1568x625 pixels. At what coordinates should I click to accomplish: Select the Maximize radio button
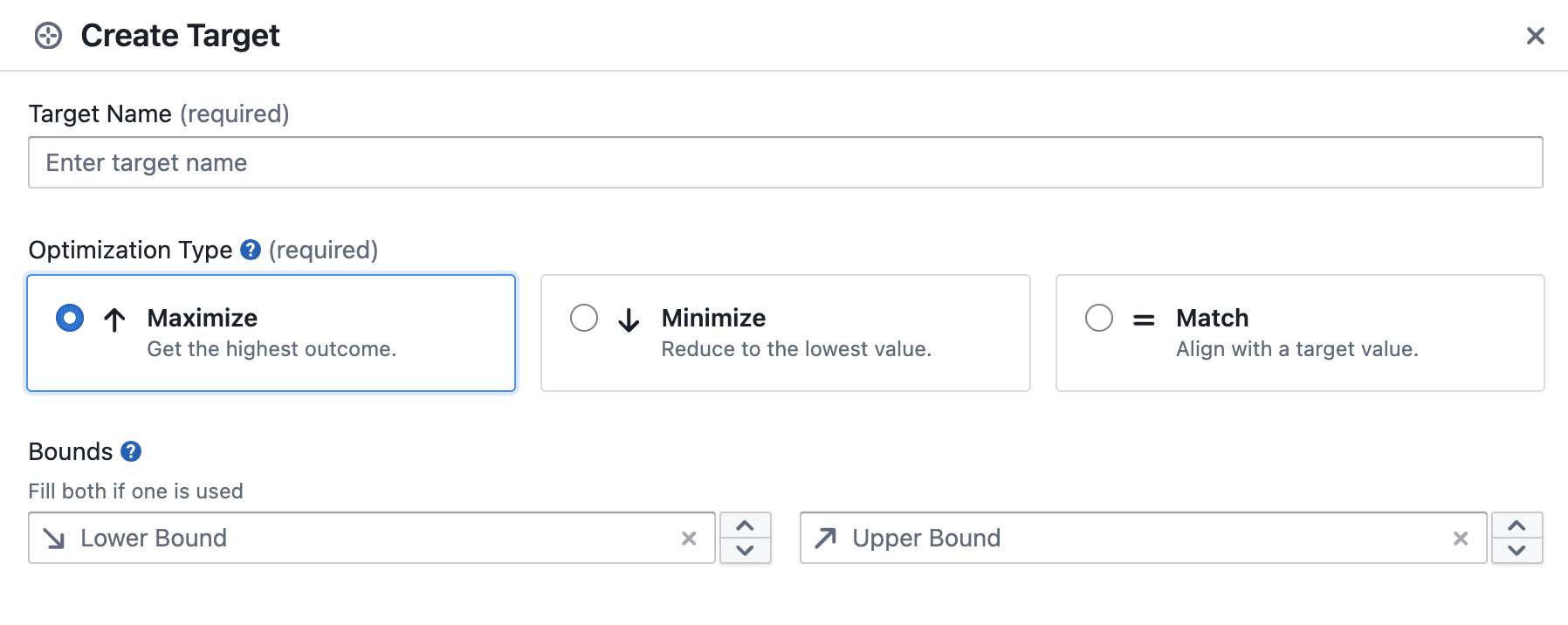pos(68,318)
